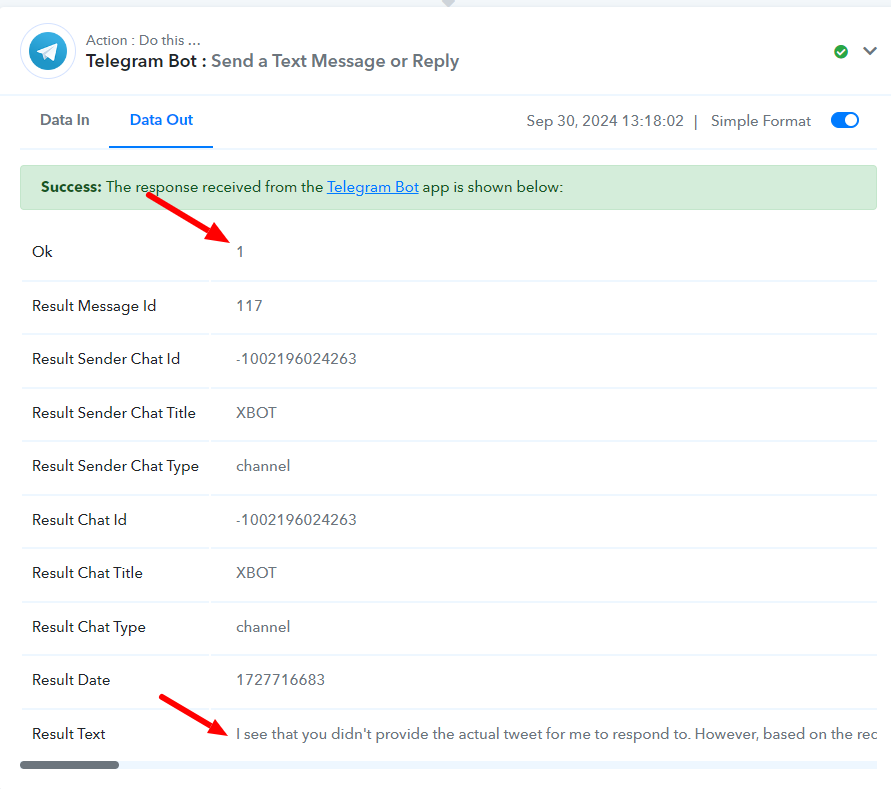Click the timestamp Sep 30, 2024 13:18:02
The width and height of the screenshot is (891, 789).
[605, 121]
